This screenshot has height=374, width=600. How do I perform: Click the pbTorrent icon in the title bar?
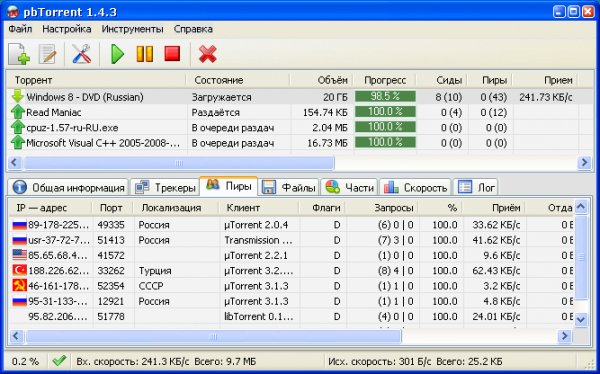click(13, 12)
